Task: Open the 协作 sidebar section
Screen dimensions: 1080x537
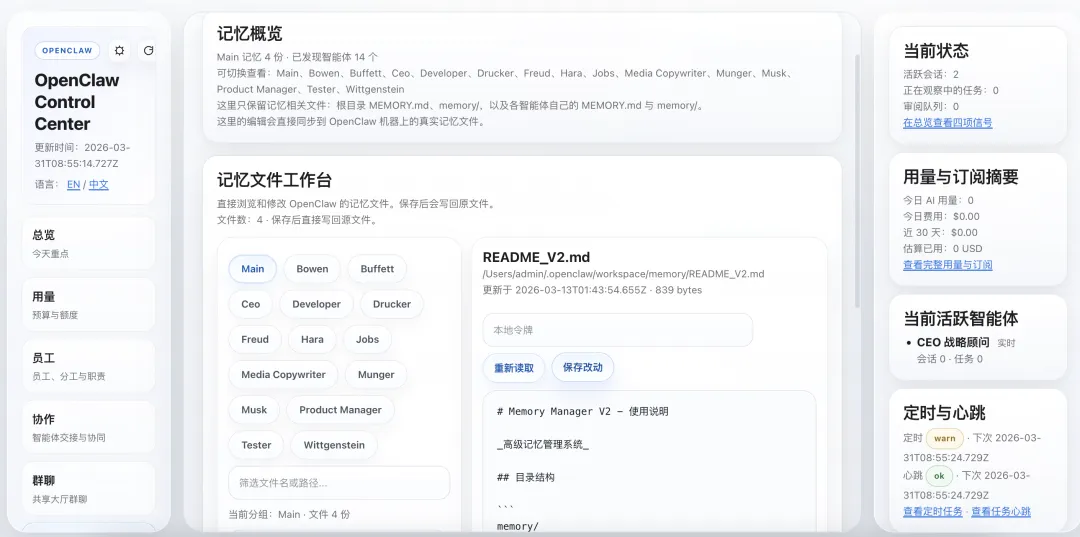Action: (89, 428)
